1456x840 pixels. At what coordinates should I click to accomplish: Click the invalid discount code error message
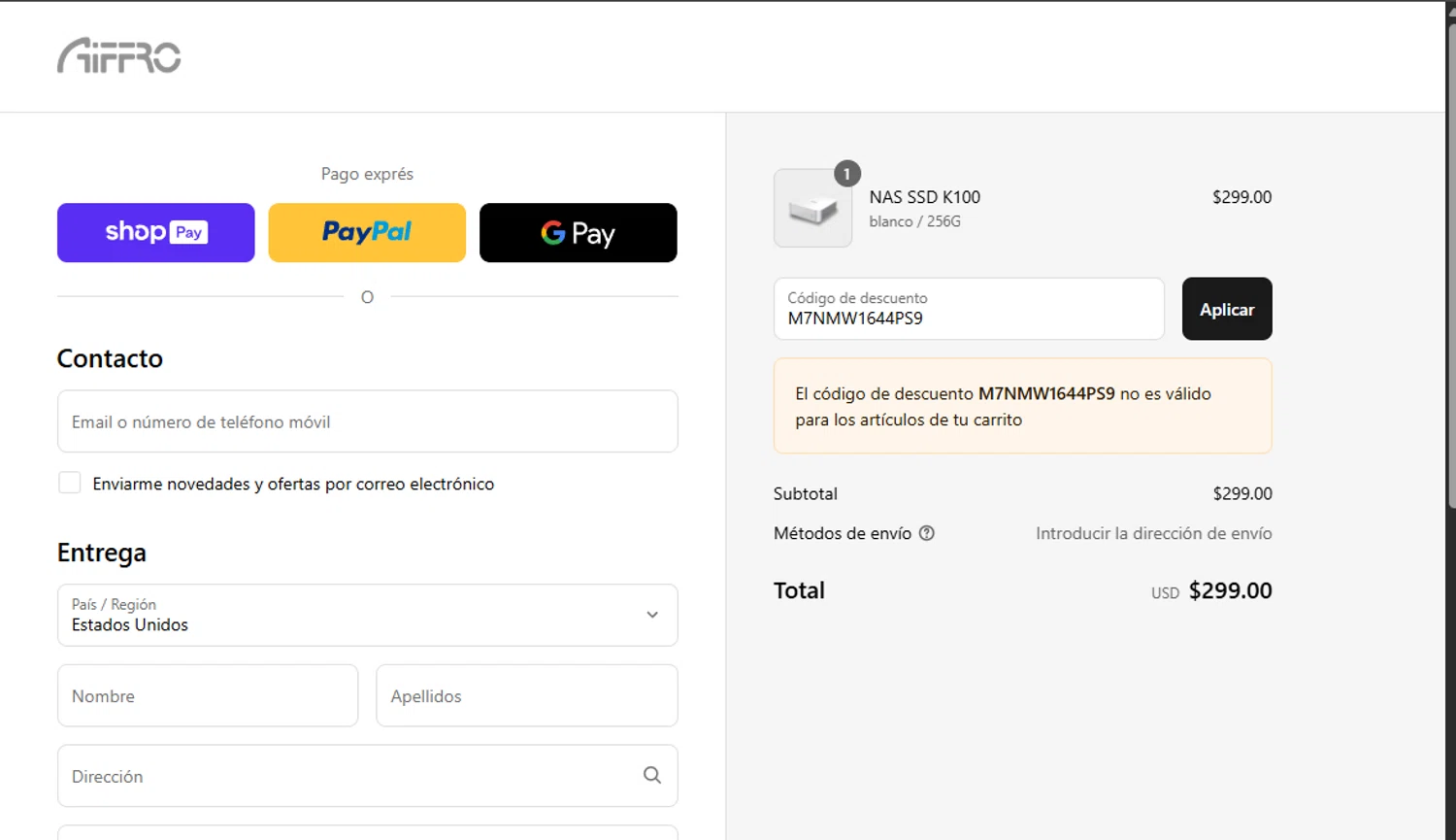[x=1023, y=406]
